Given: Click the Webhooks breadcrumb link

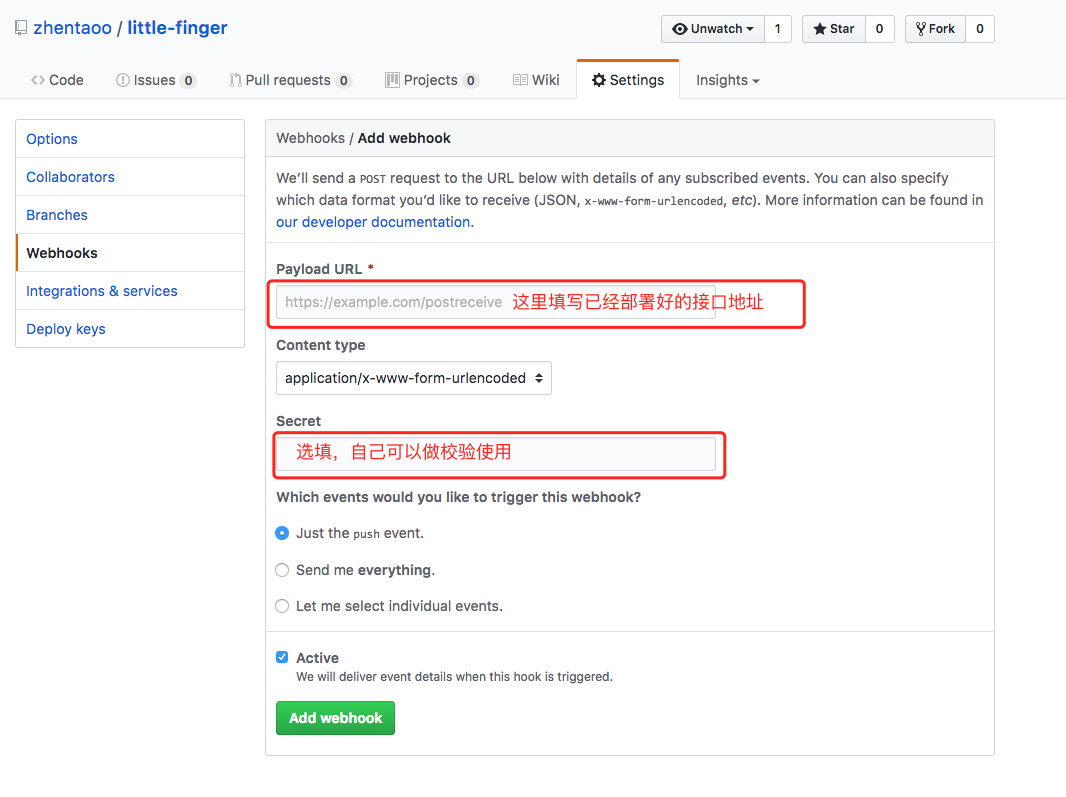Looking at the screenshot, I should tap(311, 138).
